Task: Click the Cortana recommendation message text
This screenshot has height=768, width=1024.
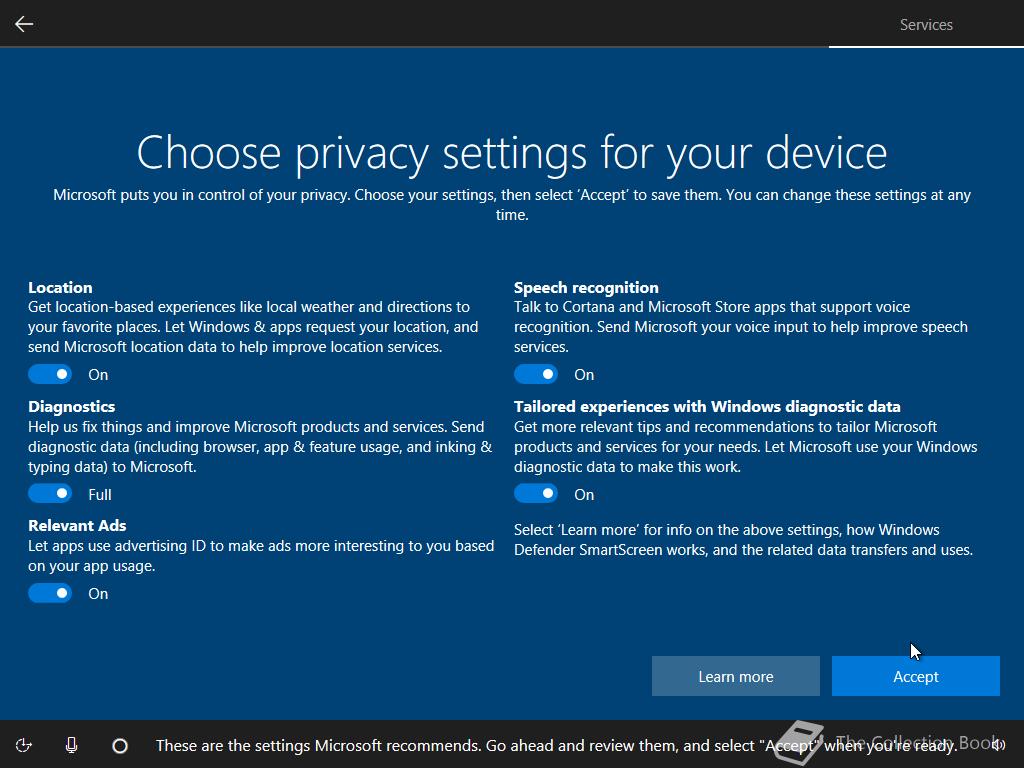Action: click(556, 745)
